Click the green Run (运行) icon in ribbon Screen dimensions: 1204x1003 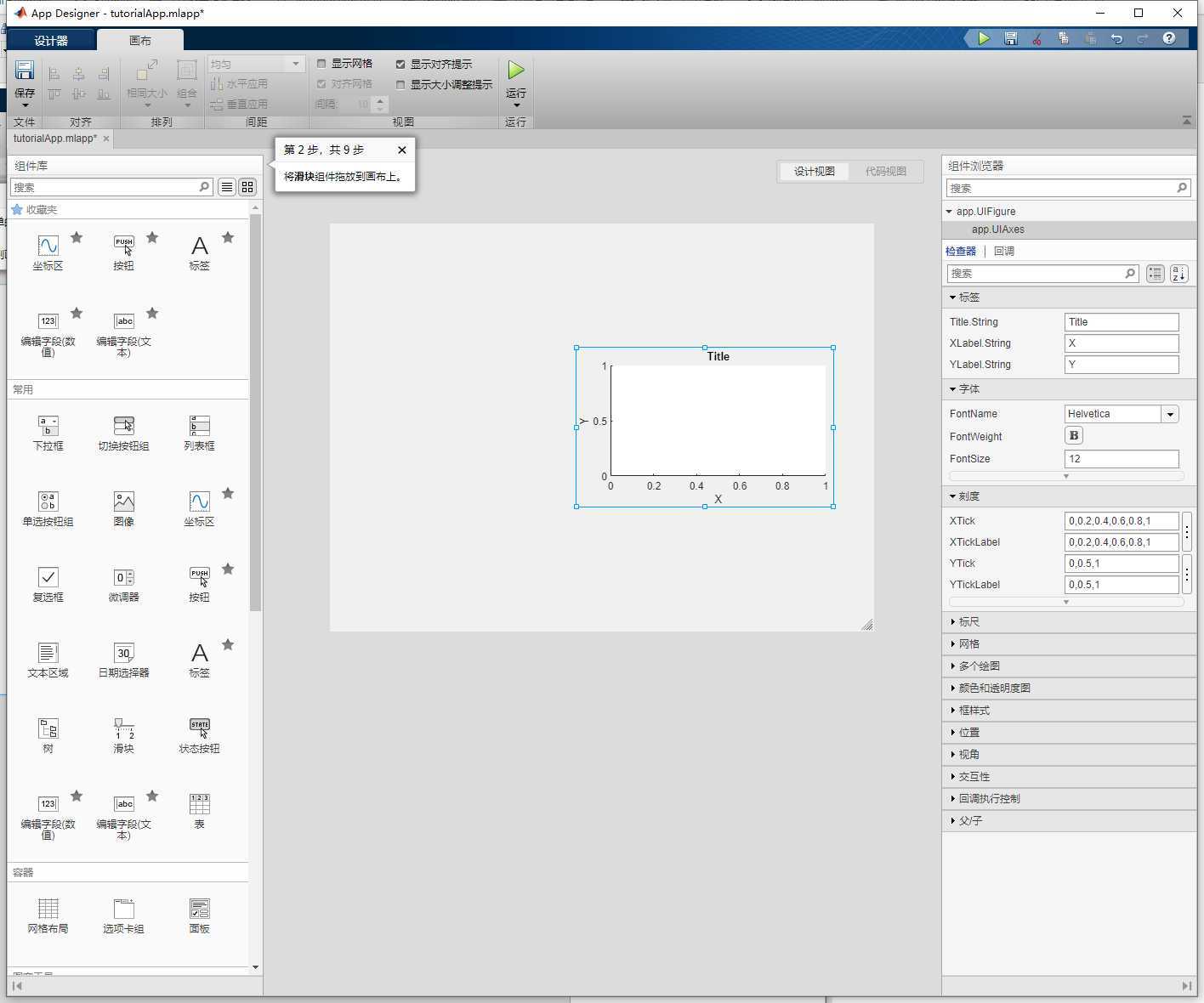pyautogui.click(x=515, y=71)
